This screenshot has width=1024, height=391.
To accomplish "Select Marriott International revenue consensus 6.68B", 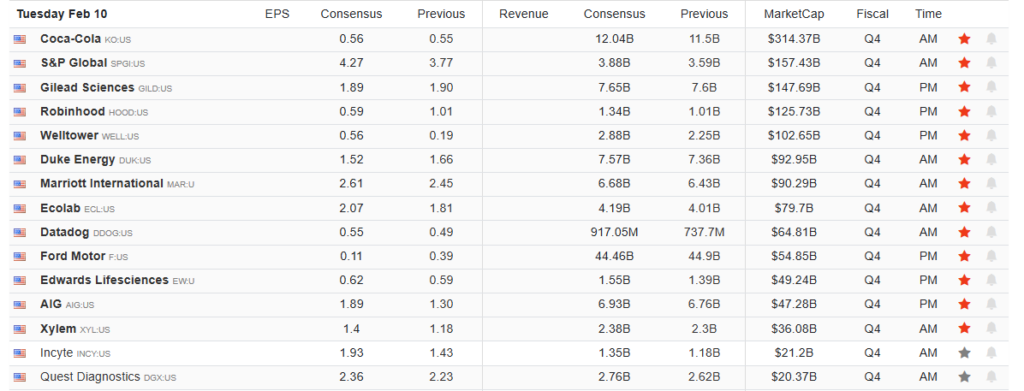I will click(x=615, y=184).
